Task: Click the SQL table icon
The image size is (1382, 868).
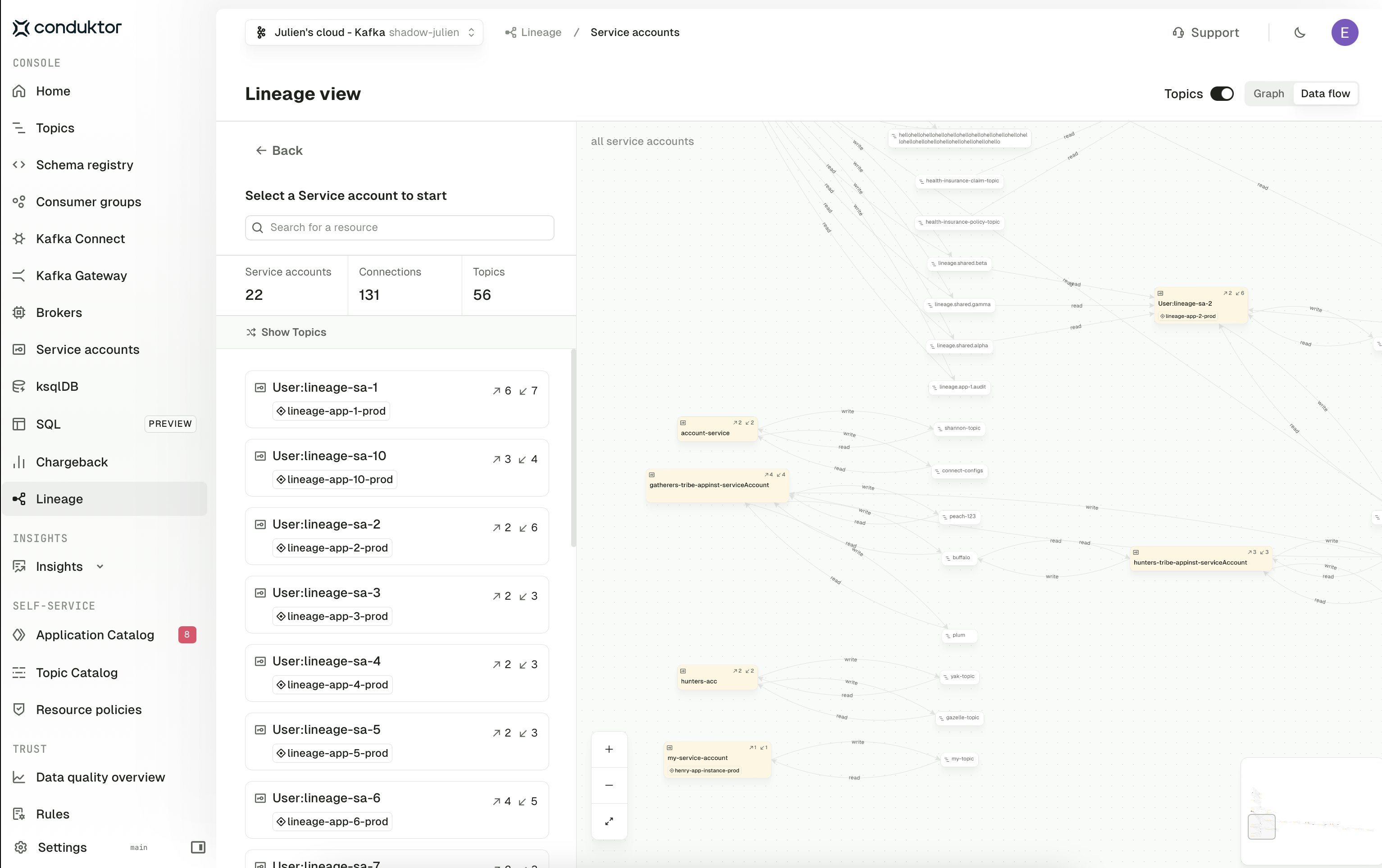Action: coord(19,424)
